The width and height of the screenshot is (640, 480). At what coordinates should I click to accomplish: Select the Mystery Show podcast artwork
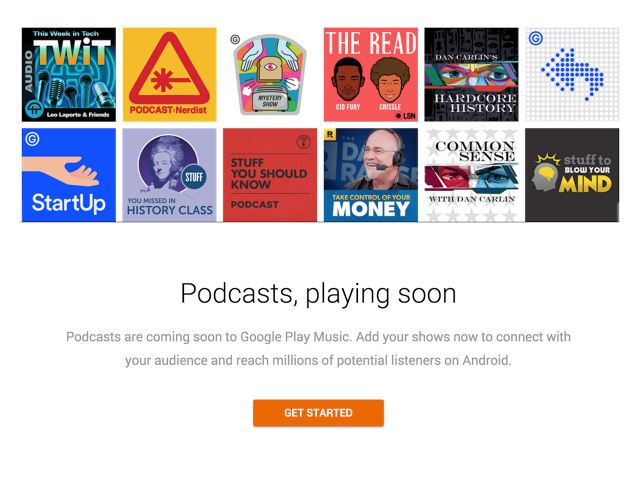pos(270,75)
